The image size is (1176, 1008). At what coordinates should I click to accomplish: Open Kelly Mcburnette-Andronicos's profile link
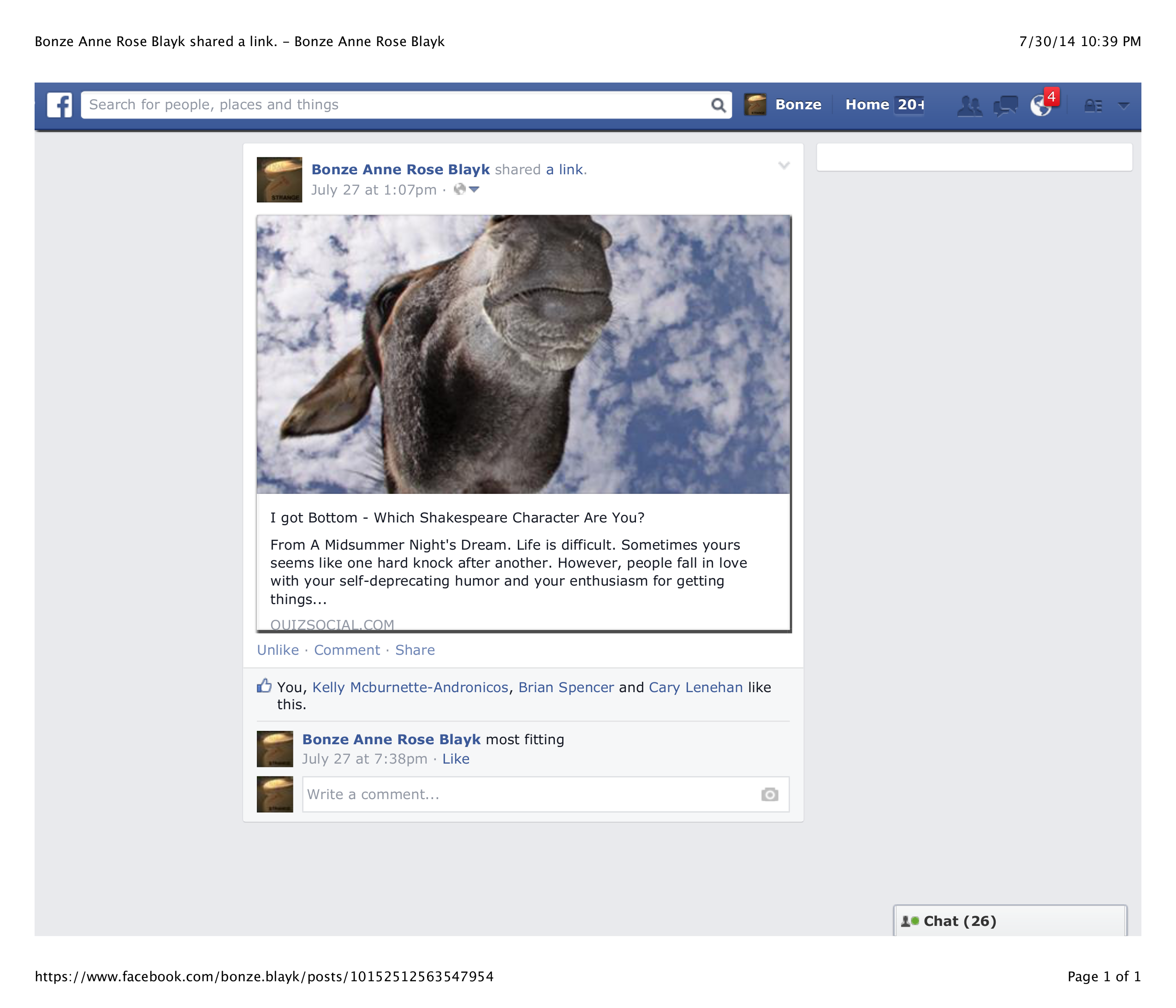coord(410,688)
